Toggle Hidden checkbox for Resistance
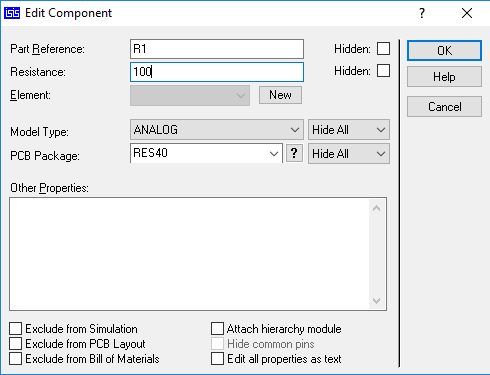The height and width of the screenshot is (375, 490). pos(383,71)
